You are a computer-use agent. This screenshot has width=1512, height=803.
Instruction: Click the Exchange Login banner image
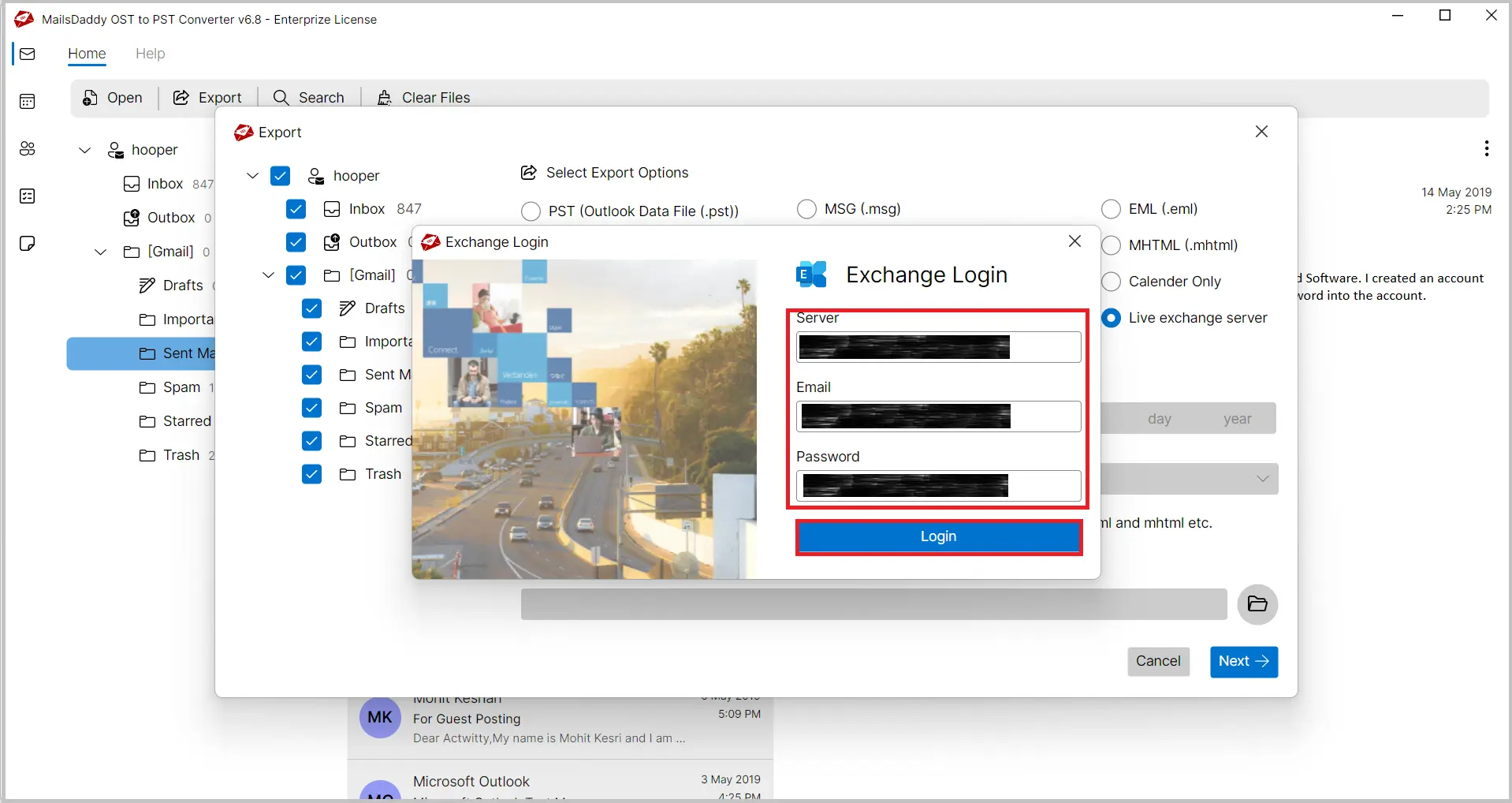pyautogui.click(x=583, y=419)
